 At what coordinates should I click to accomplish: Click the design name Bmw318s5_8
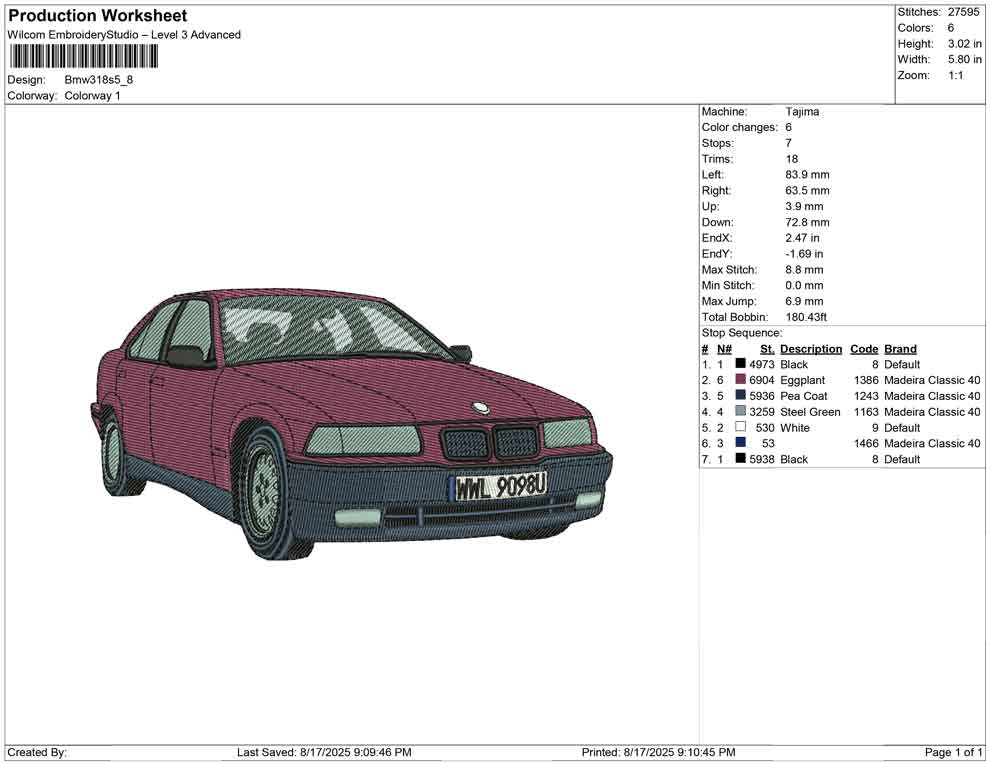pyautogui.click(x=99, y=79)
